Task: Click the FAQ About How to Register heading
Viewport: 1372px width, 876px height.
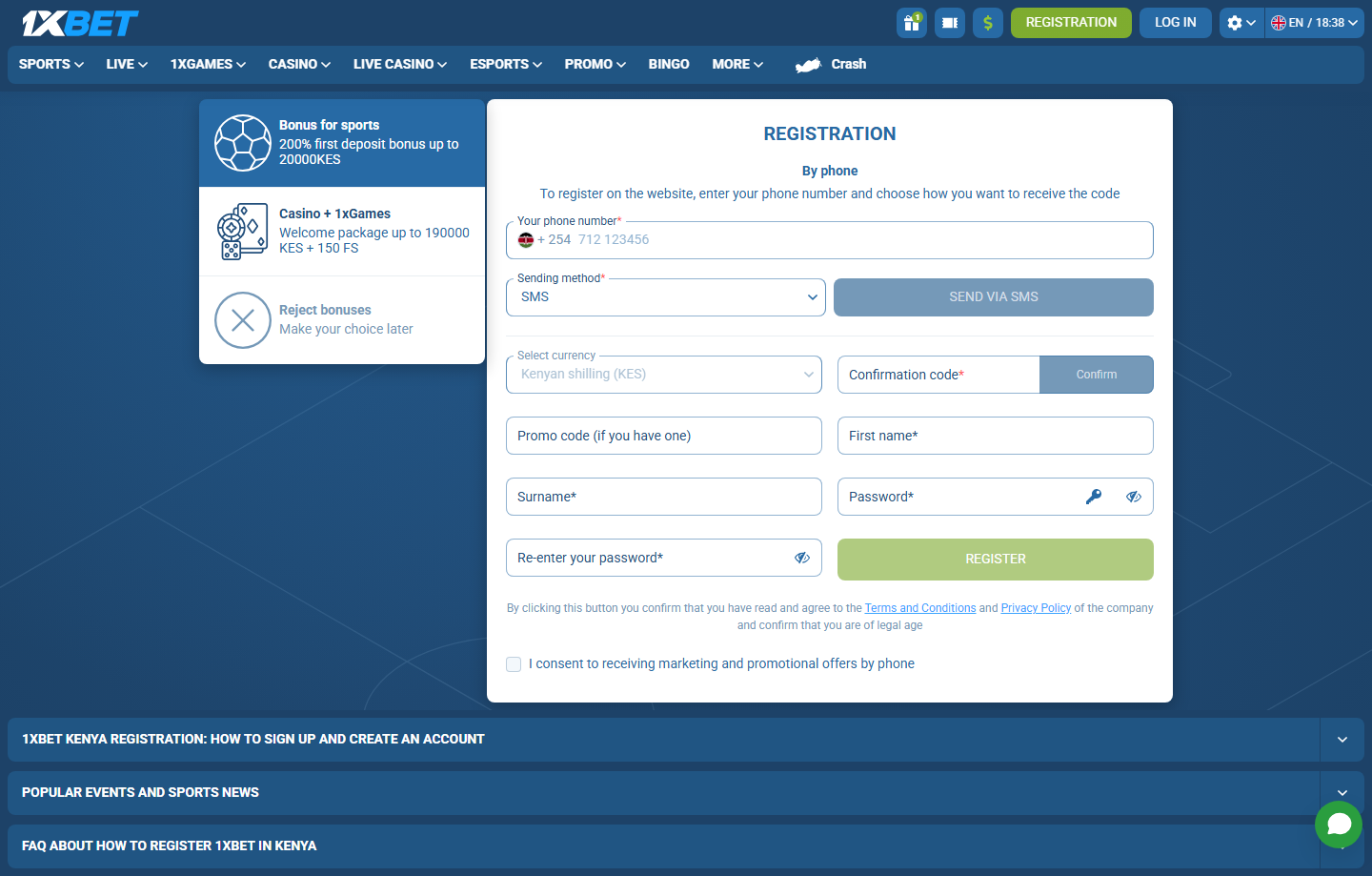Action: tap(170, 846)
